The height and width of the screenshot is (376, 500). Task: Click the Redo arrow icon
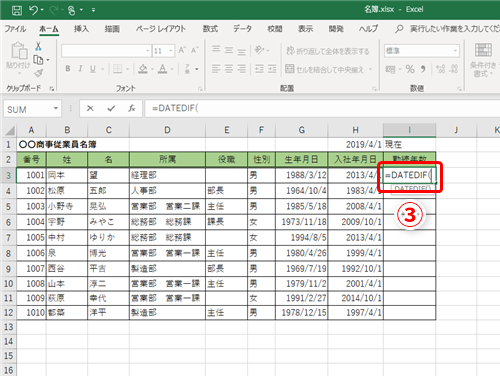[54, 10]
